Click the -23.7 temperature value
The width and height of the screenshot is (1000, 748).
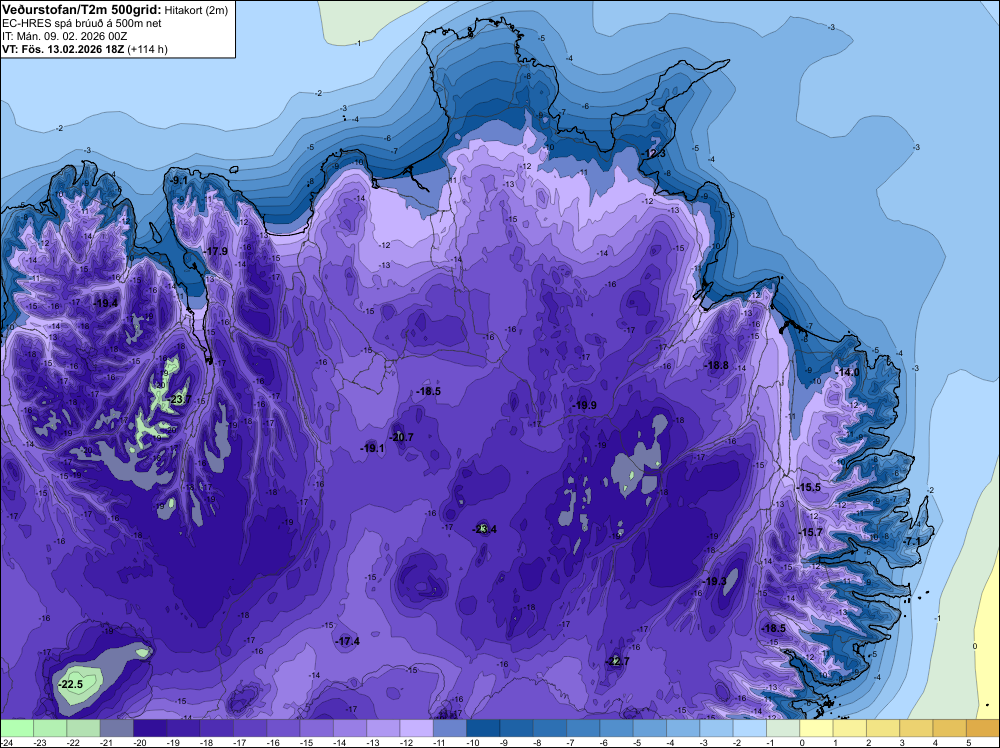179,399
